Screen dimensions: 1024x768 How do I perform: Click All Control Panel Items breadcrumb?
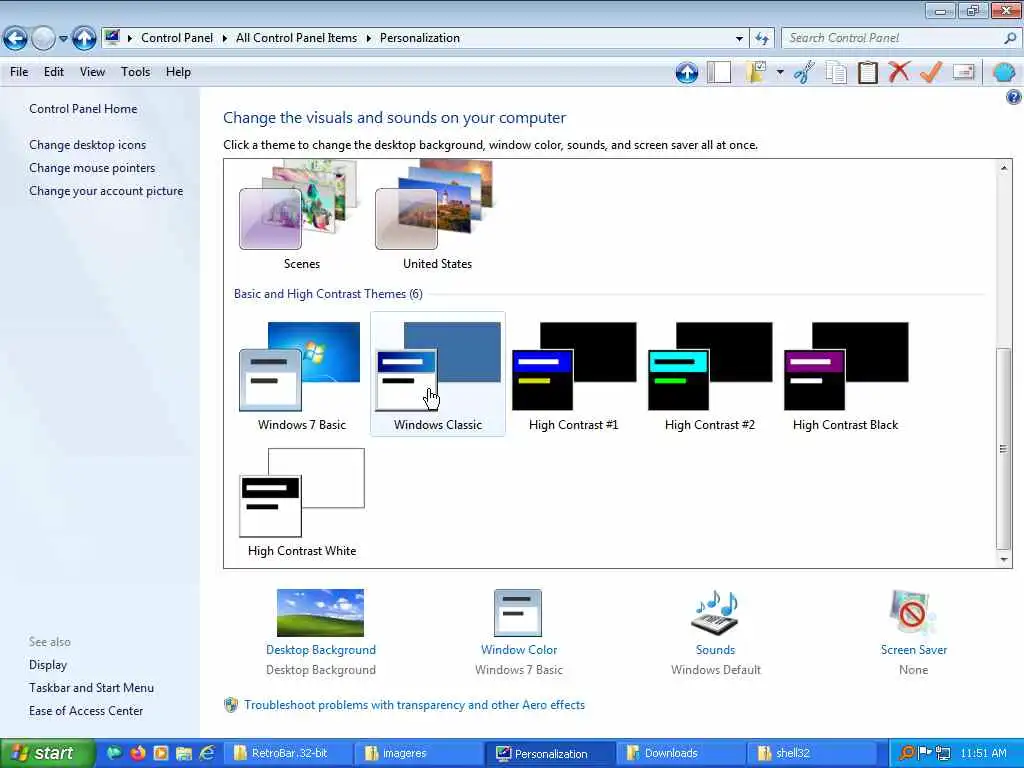pyautogui.click(x=296, y=38)
